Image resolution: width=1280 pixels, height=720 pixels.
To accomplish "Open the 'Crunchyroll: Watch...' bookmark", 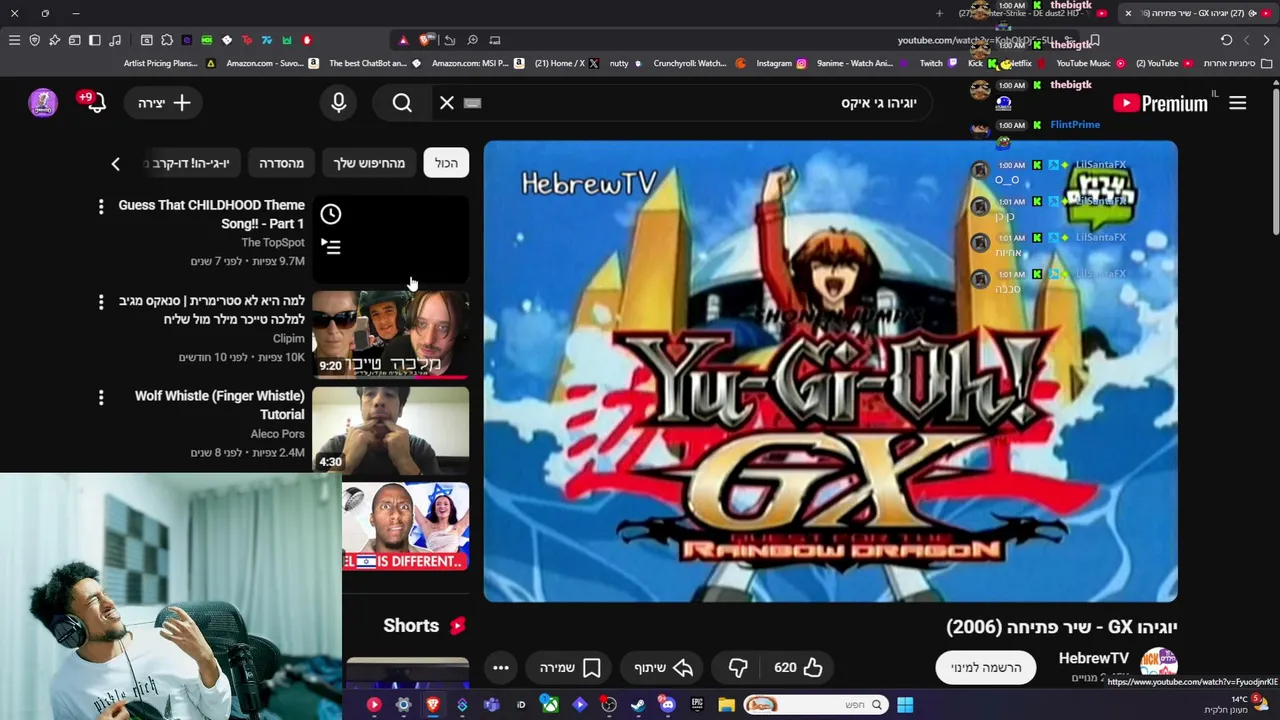I will [699, 63].
